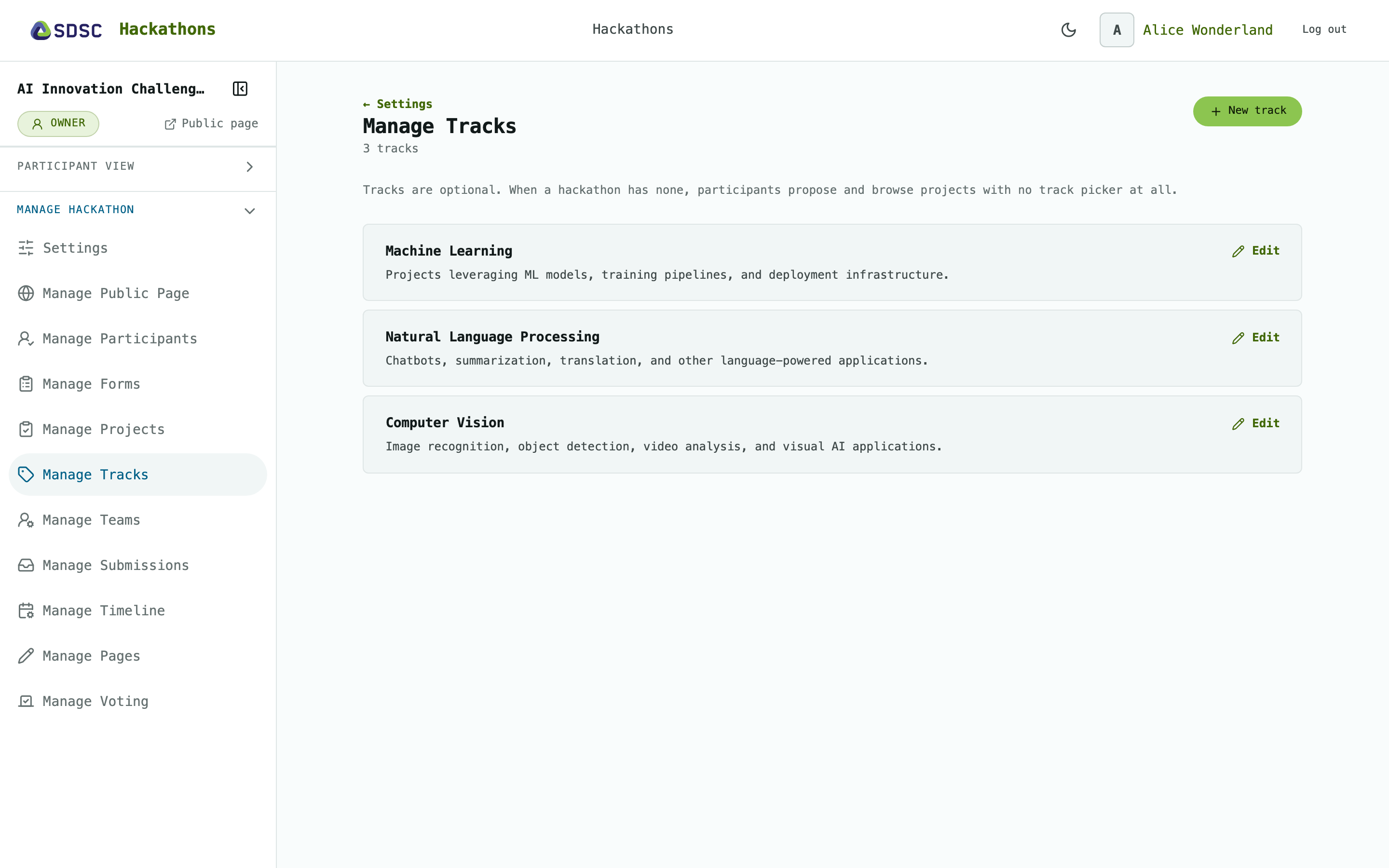Go to Manage Submissions

(138, 566)
